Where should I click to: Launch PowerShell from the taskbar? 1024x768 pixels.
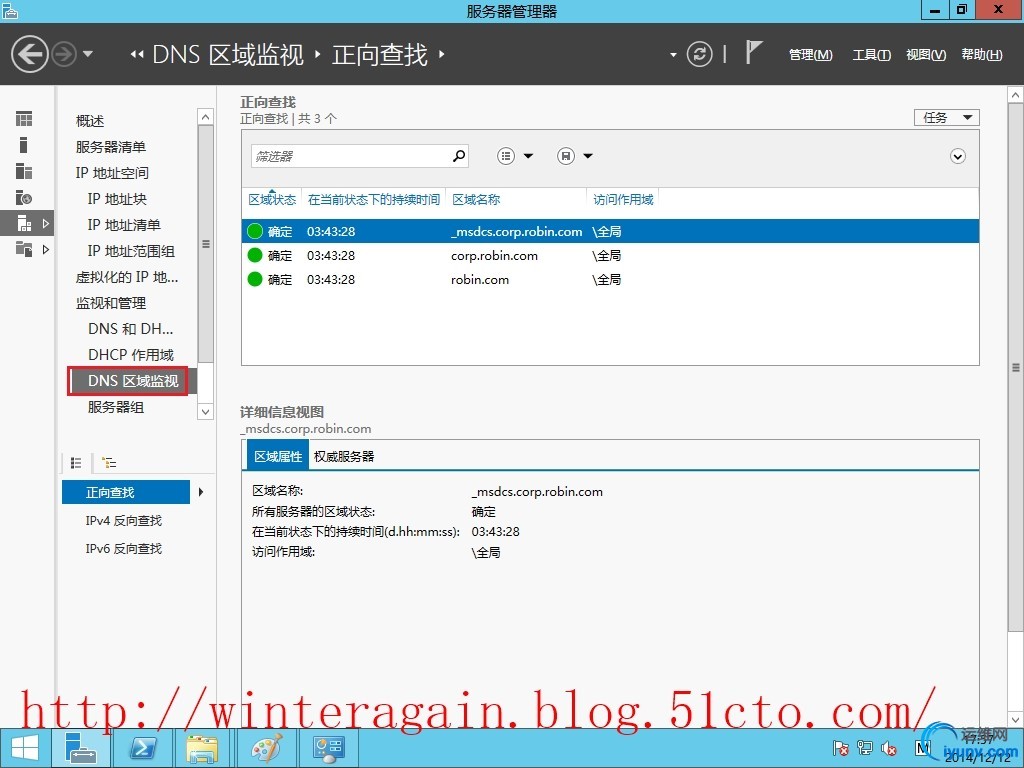143,748
